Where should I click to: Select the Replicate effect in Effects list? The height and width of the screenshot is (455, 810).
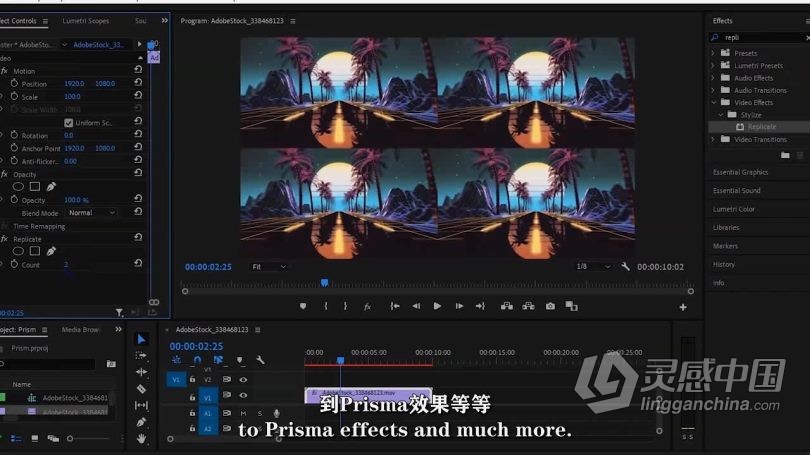[x=761, y=127]
